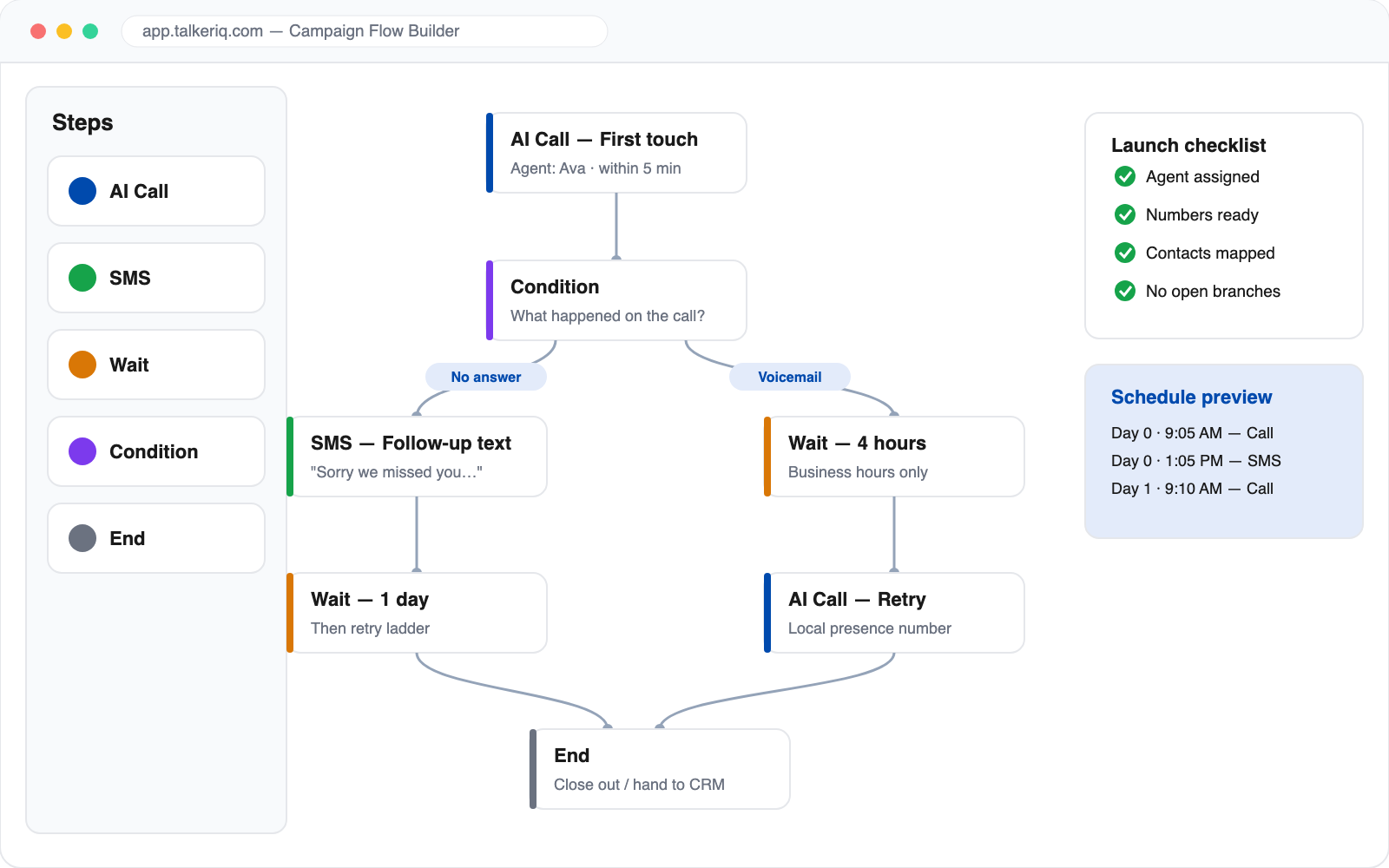Click 'Day 1 · 9:10 AM — Call' entry
Image resolution: width=1389 pixels, height=868 pixels.
click(1192, 489)
